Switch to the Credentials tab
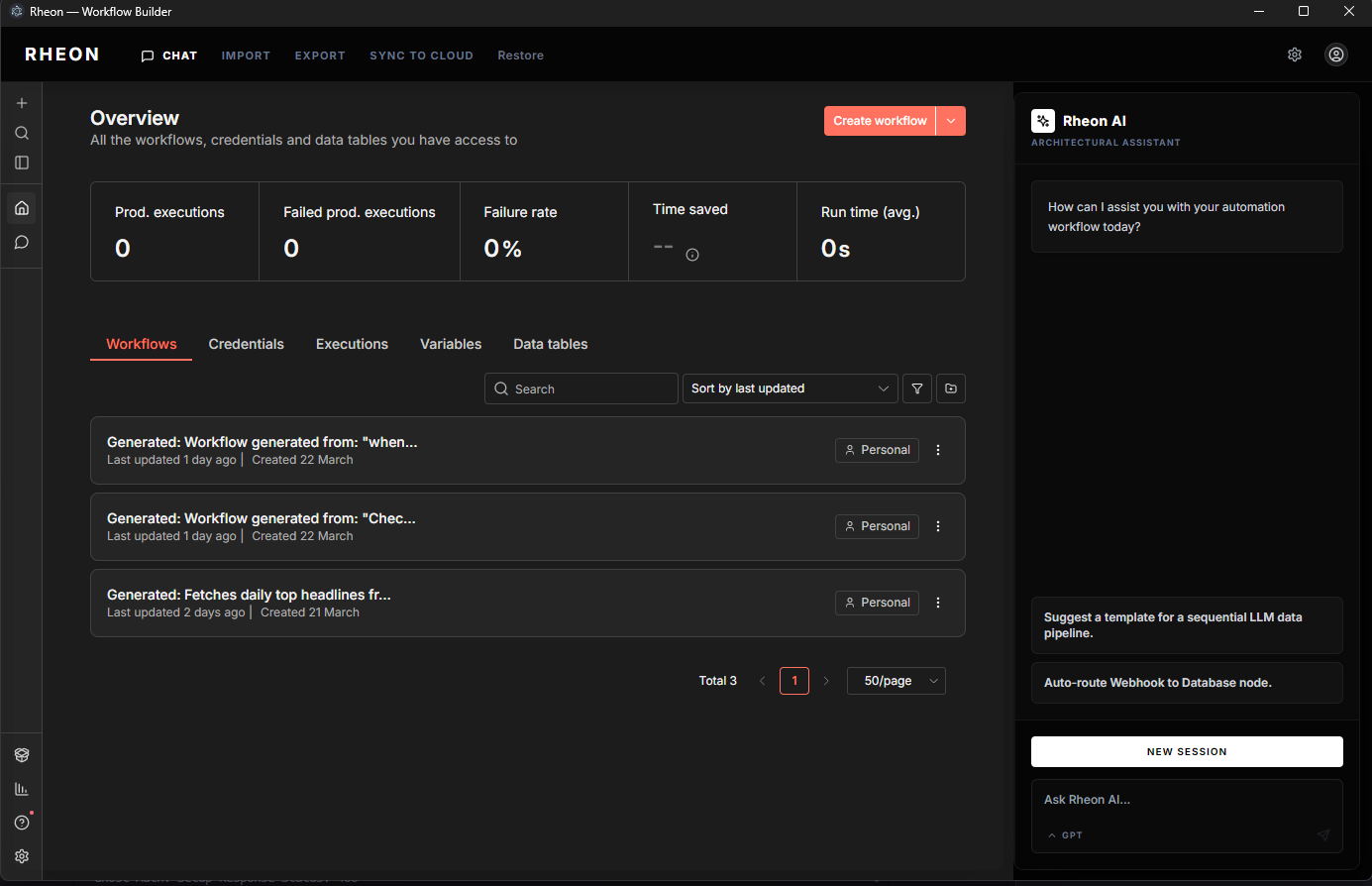This screenshot has width=1372, height=886. (246, 344)
